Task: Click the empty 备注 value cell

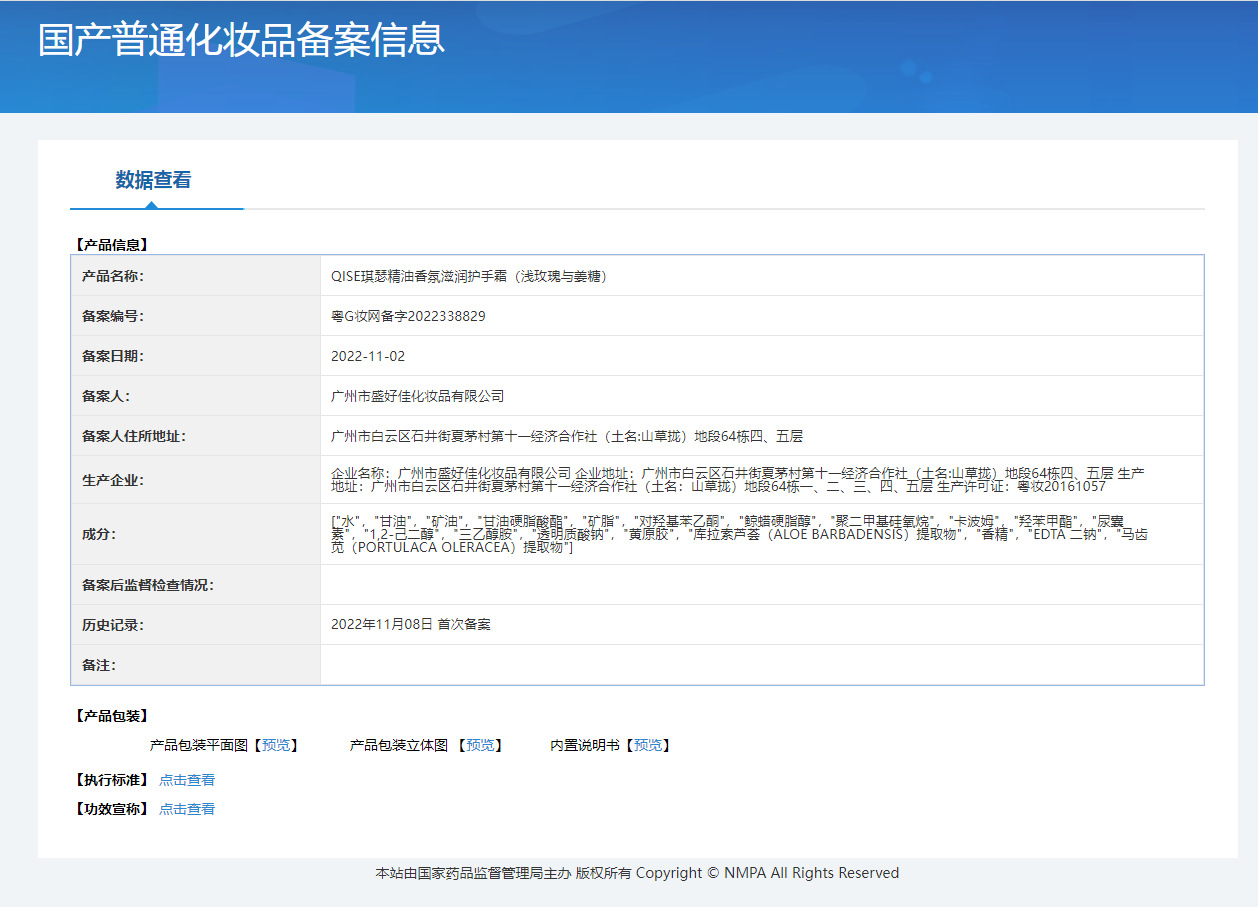Action: tap(761, 665)
